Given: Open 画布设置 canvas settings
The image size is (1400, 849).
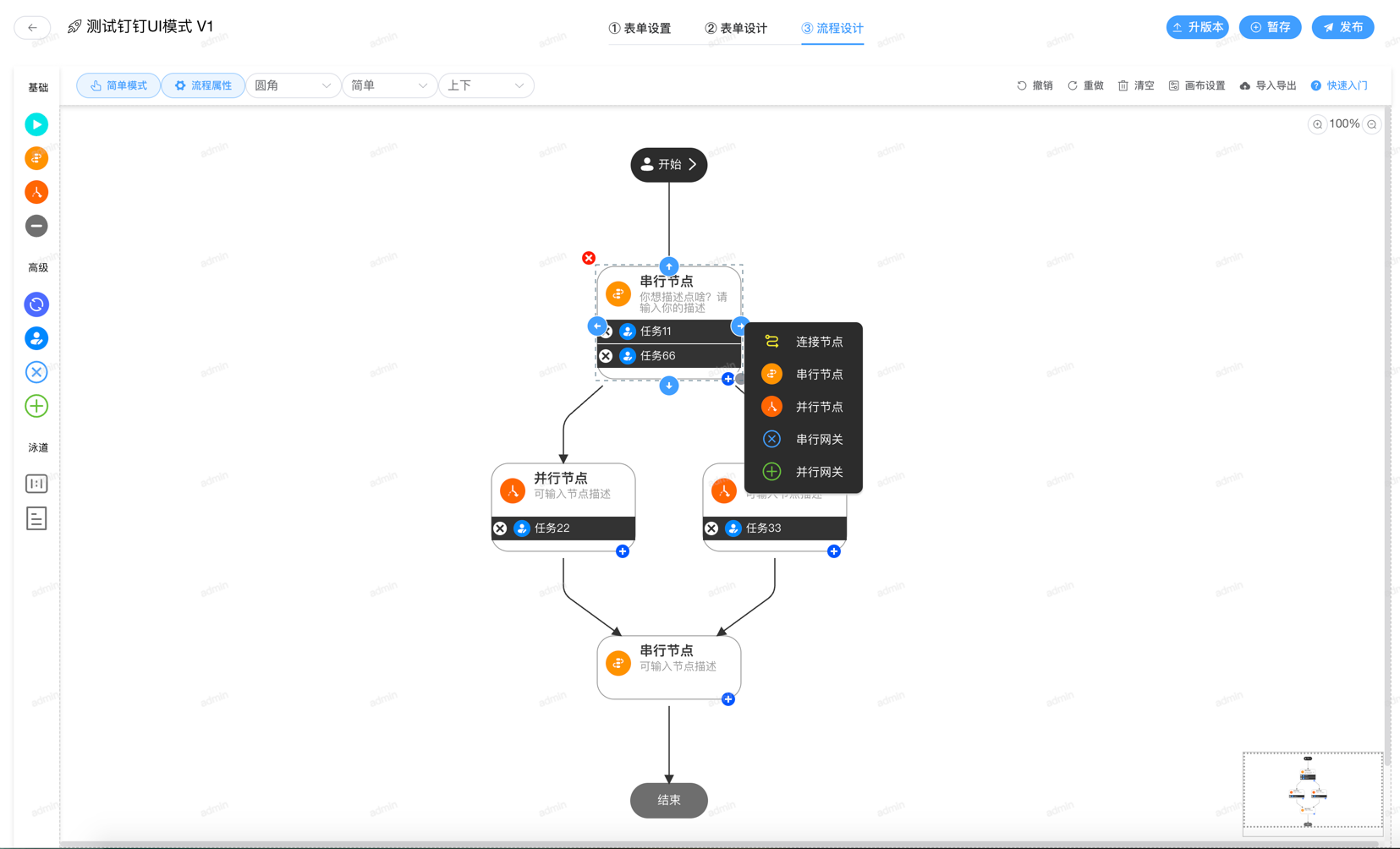Looking at the screenshot, I should point(1197,85).
